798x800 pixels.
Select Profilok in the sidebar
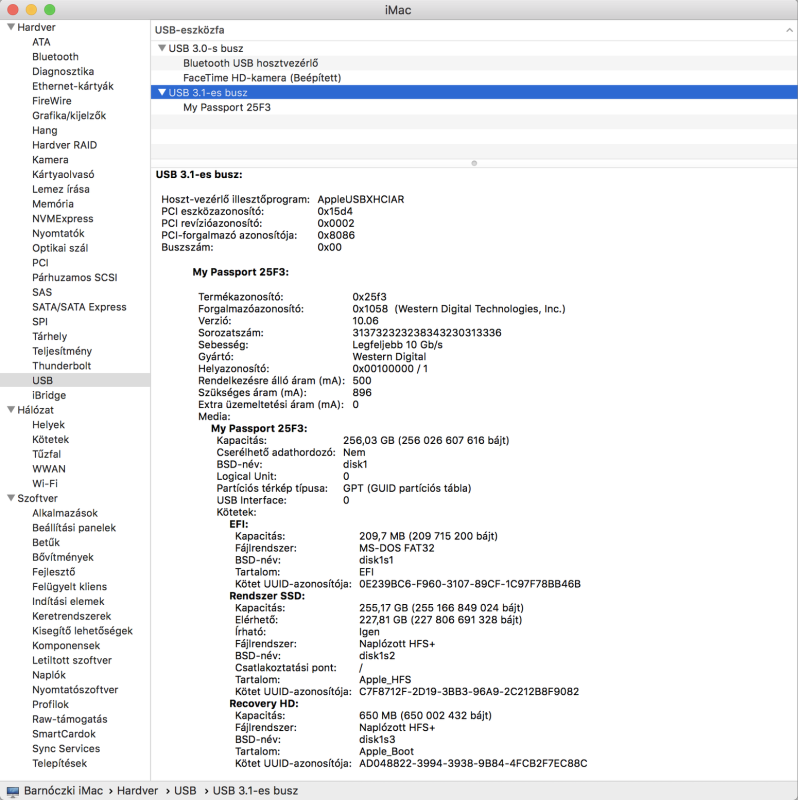pyautogui.click(x=51, y=705)
